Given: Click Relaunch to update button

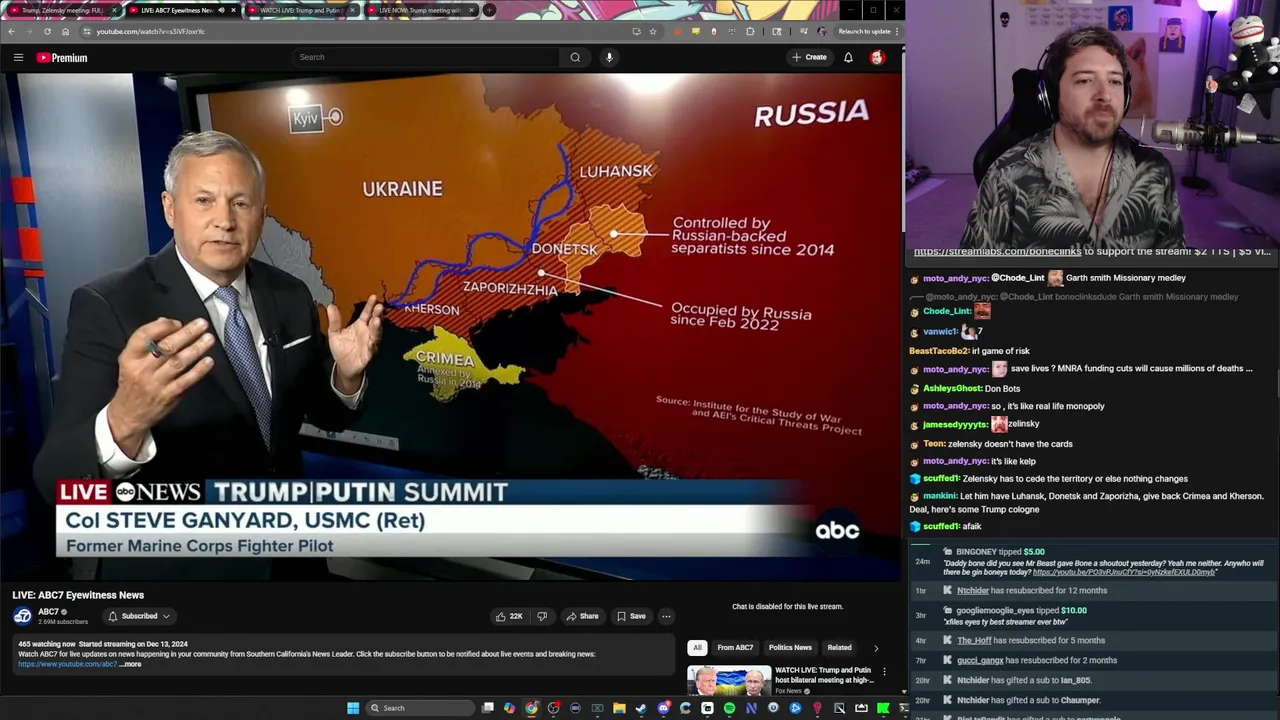Looking at the screenshot, I should 868,31.
